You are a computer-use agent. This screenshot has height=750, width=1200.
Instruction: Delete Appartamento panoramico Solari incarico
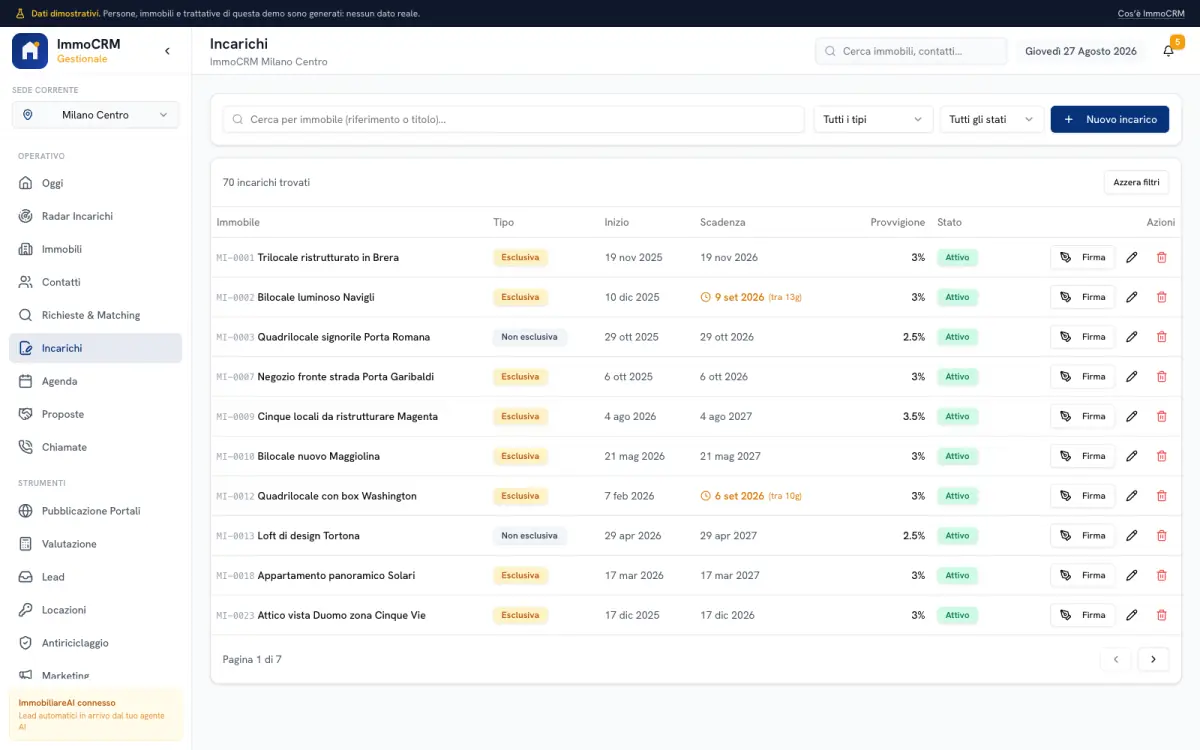[1161, 575]
